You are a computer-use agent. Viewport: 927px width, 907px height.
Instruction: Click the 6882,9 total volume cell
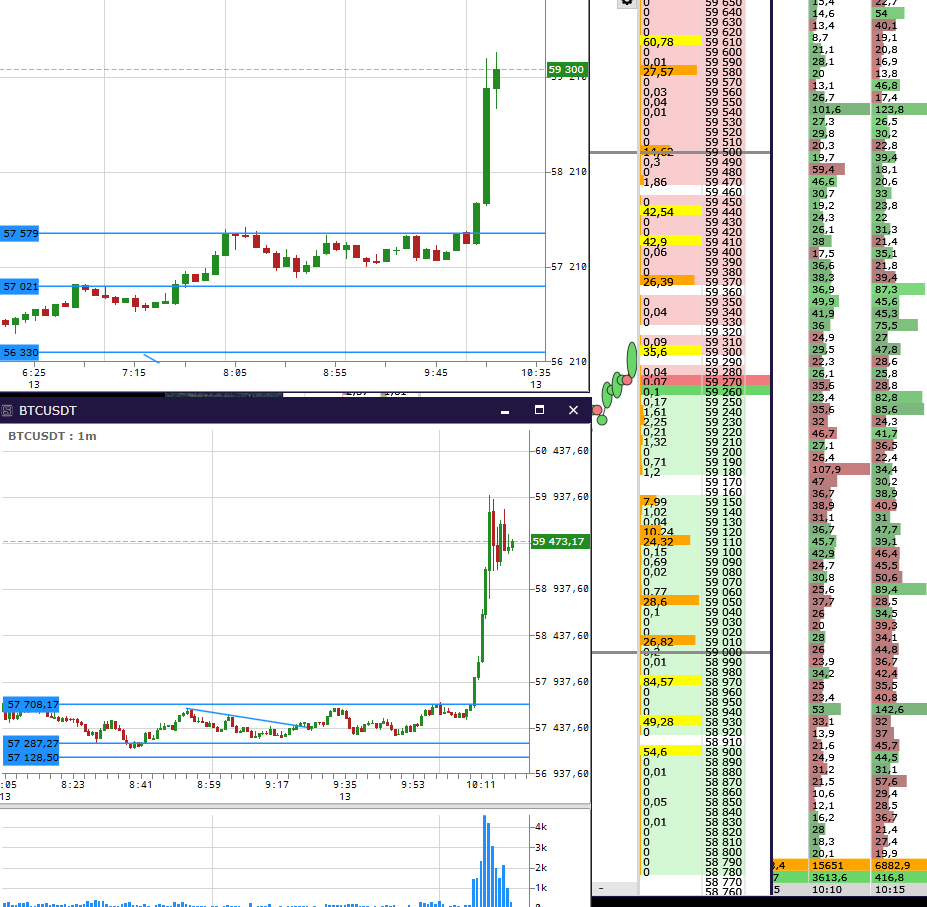pyautogui.click(x=900, y=866)
